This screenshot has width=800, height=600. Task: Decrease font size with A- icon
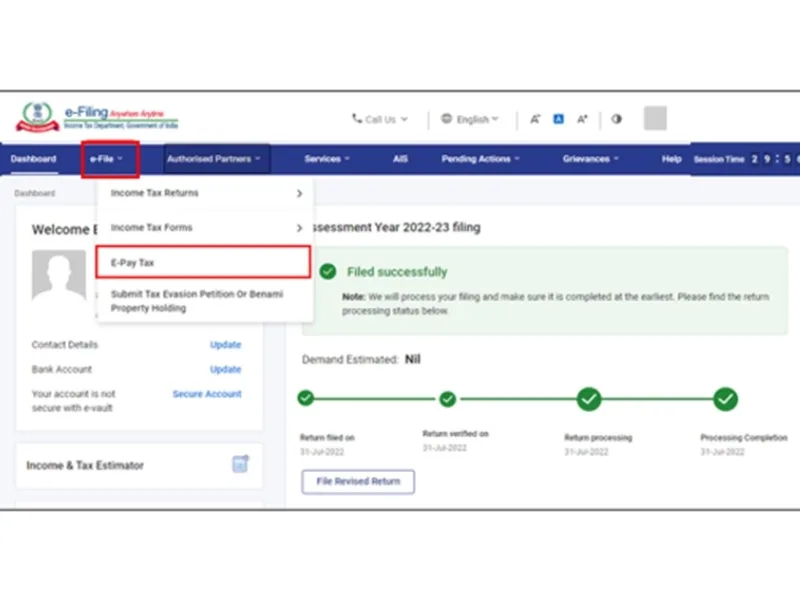tap(535, 119)
